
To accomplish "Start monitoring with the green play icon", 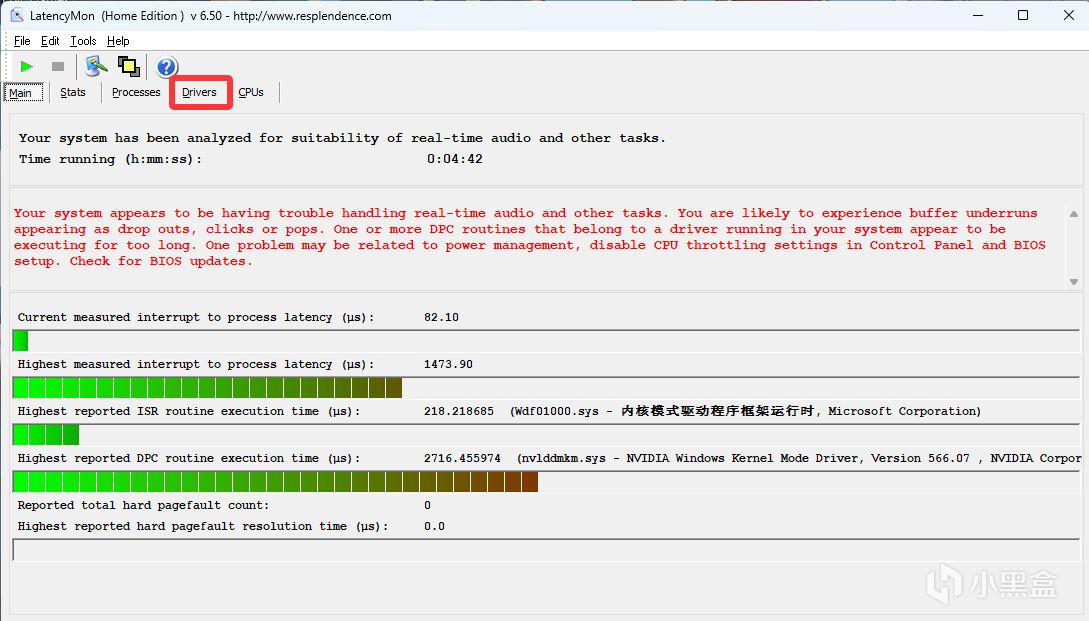I will click(26, 67).
